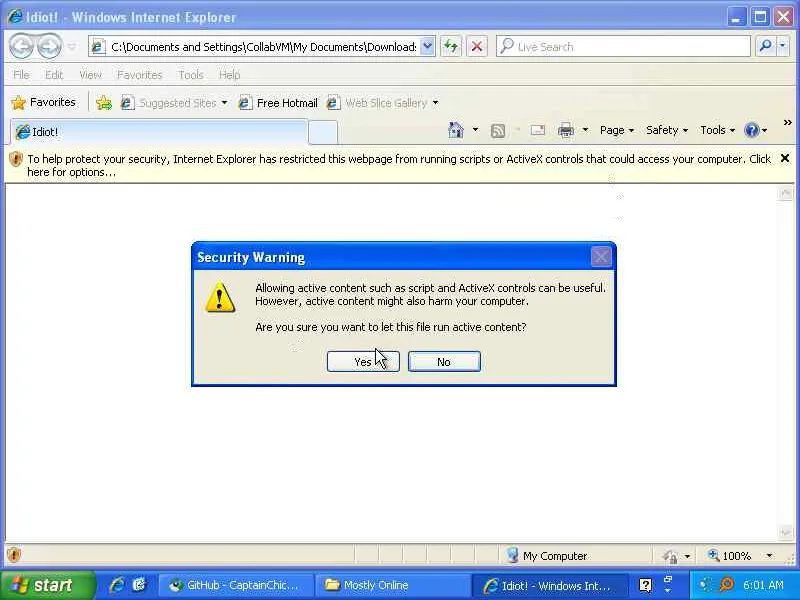Open the search provider dropdown arrow
This screenshot has height=600, width=800.
pyautogui.click(x=783, y=46)
